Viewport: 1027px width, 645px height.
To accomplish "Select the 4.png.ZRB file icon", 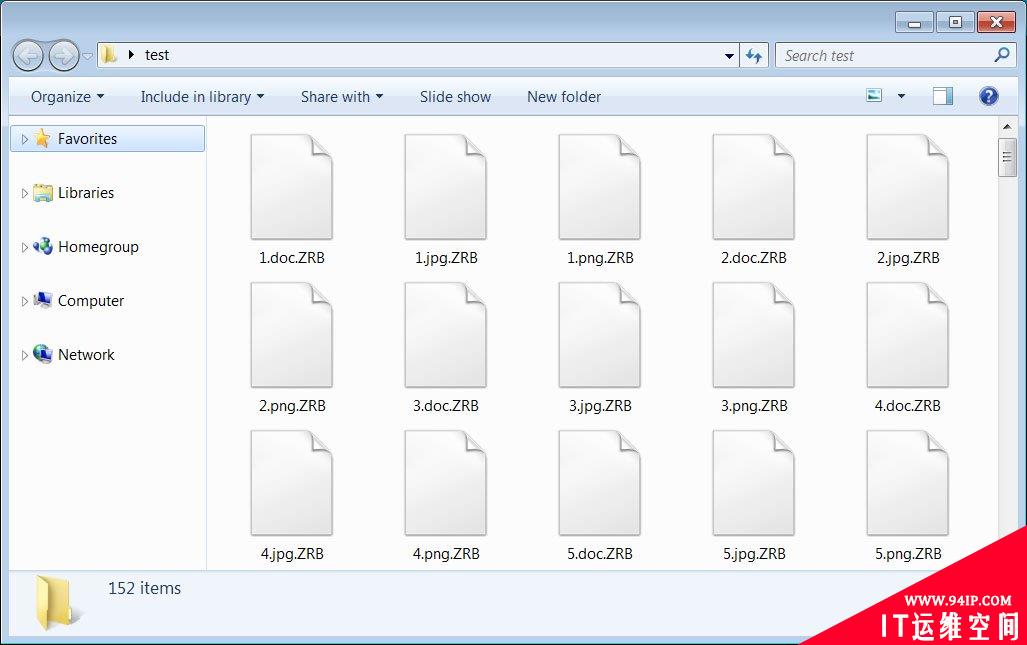I will pos(445,483).
